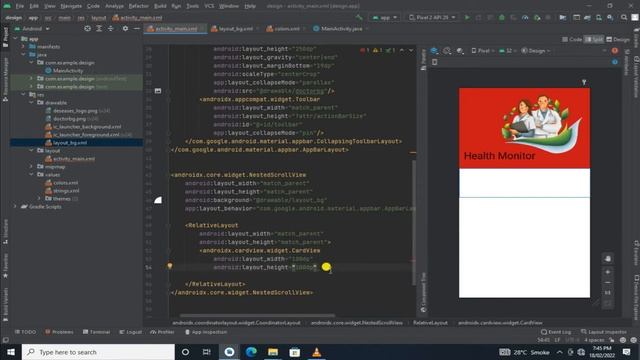Click Expand All in Project panel header
The image size is (640, 360).
point(99,29)
